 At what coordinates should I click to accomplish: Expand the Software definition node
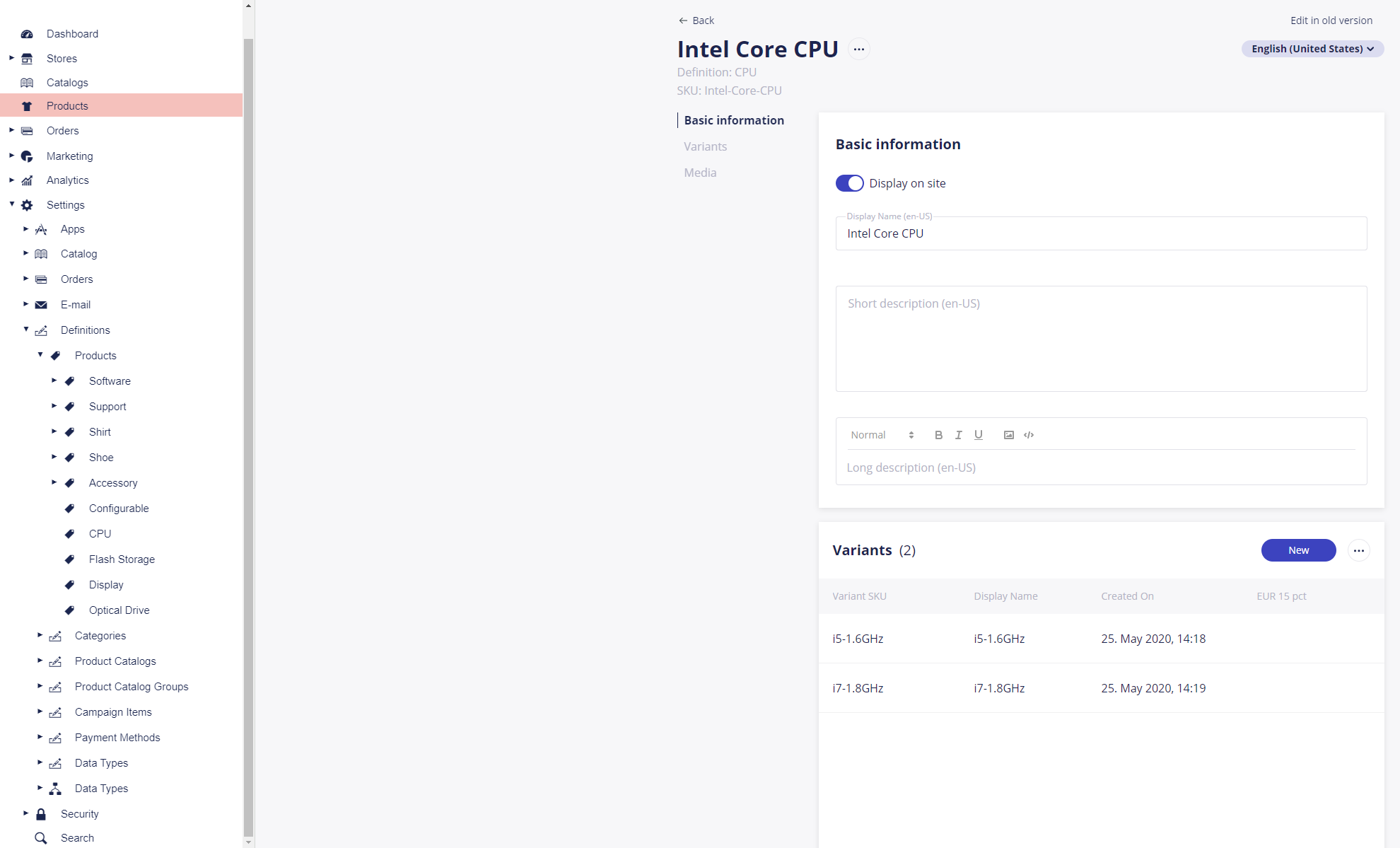click(x=54, y=381)
